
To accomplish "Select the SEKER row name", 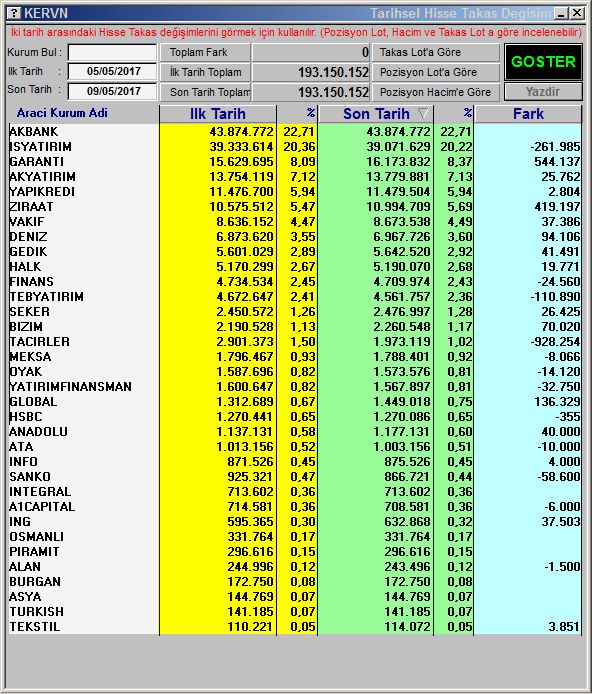I will tap(29, 312).
